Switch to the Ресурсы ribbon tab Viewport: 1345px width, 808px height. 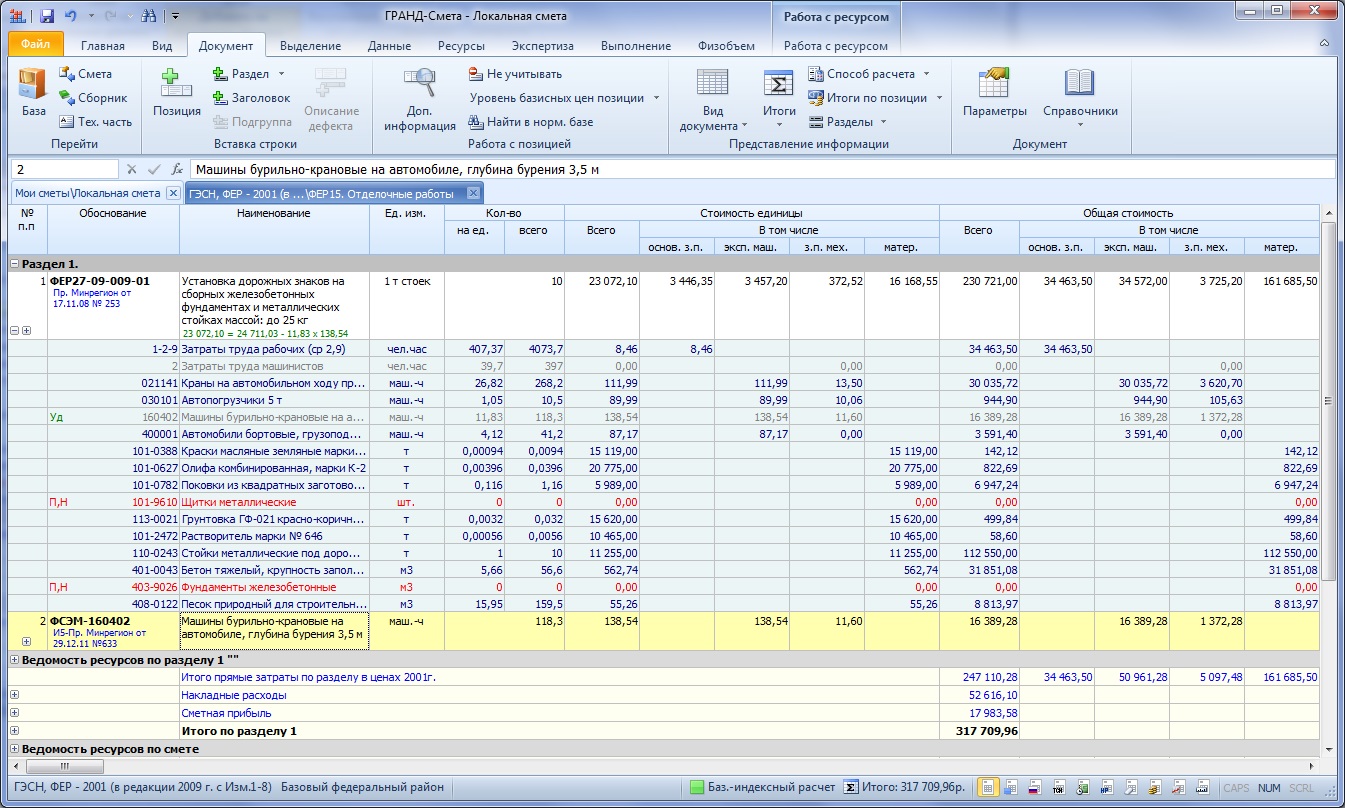pos(461,46)
